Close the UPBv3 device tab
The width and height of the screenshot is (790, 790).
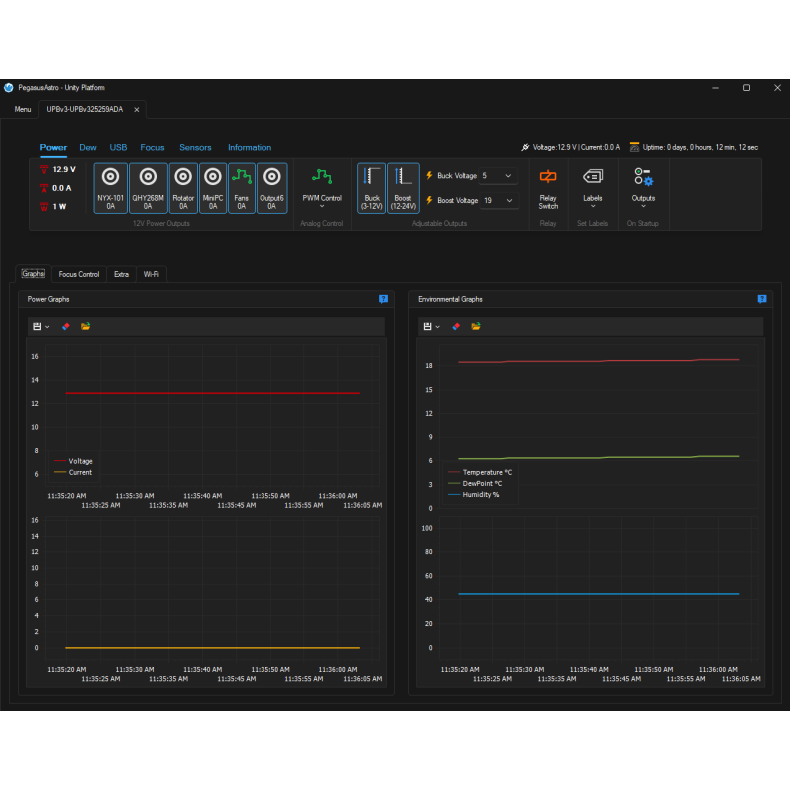[x=137, y=109]
